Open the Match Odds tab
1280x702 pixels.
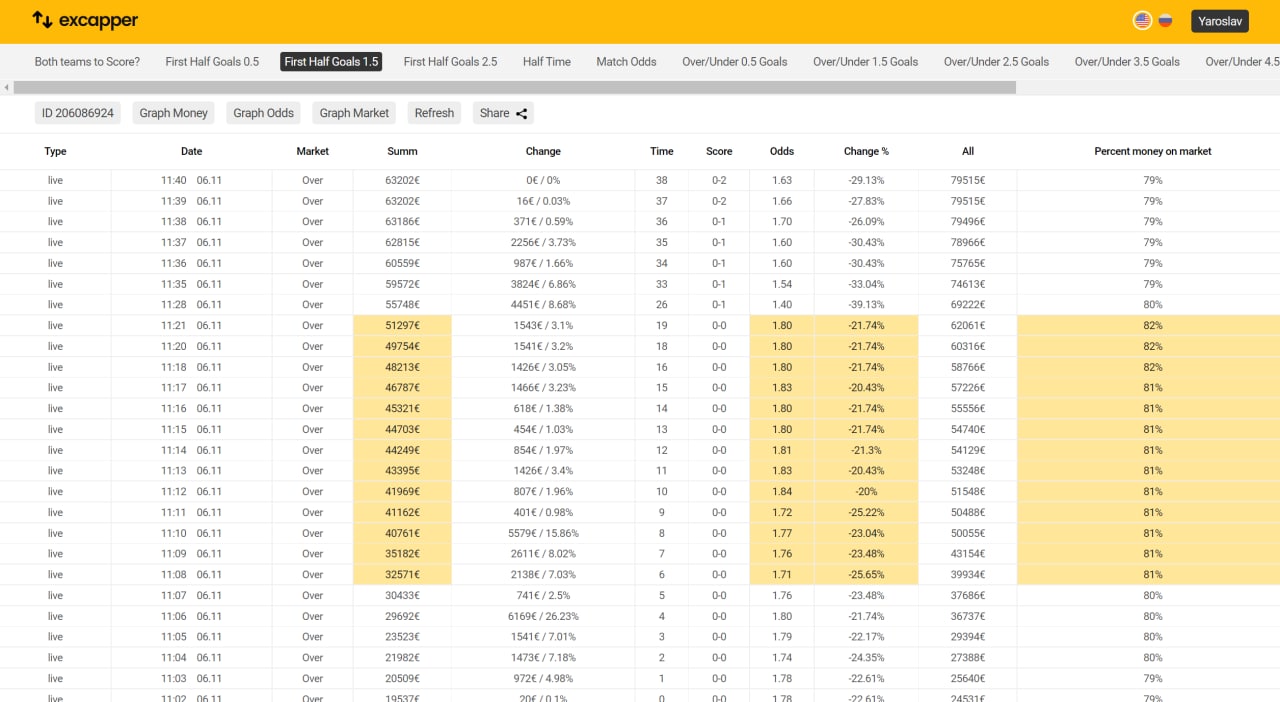(x=626, y=62)
